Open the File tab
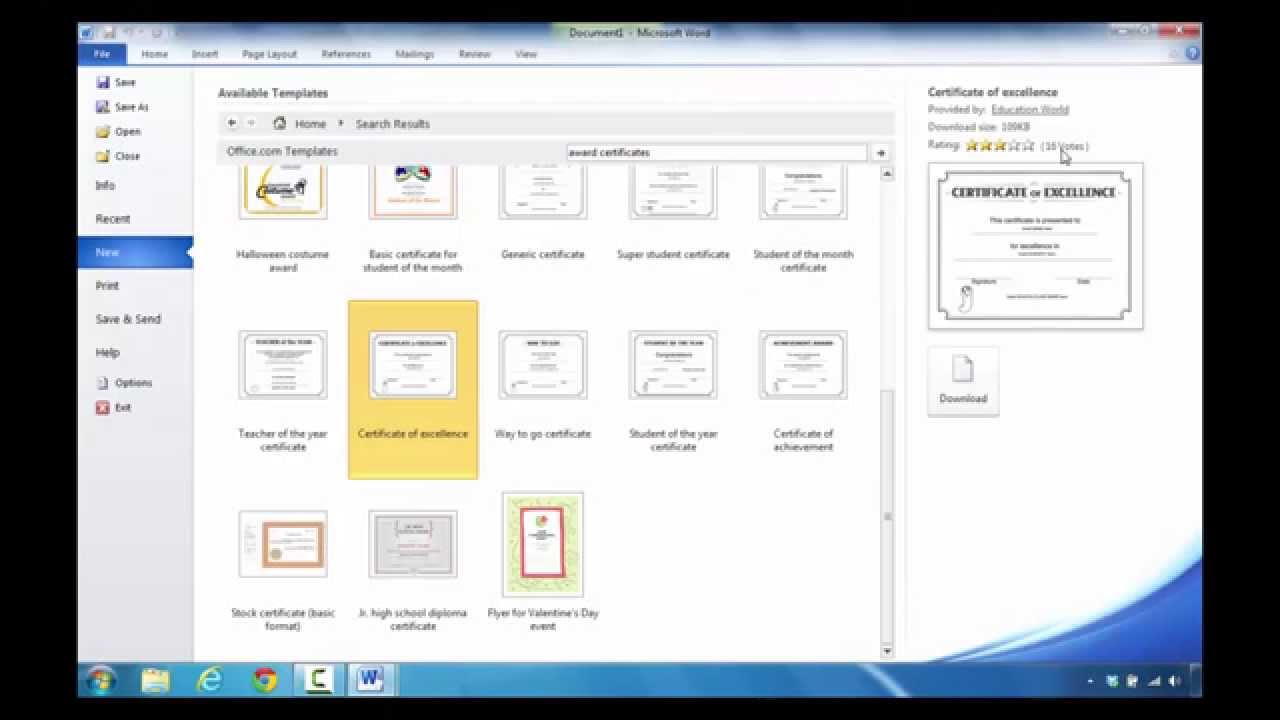The width and height of the screenshot is (1280, 720). pyautogui.click(x=102, y=54)
